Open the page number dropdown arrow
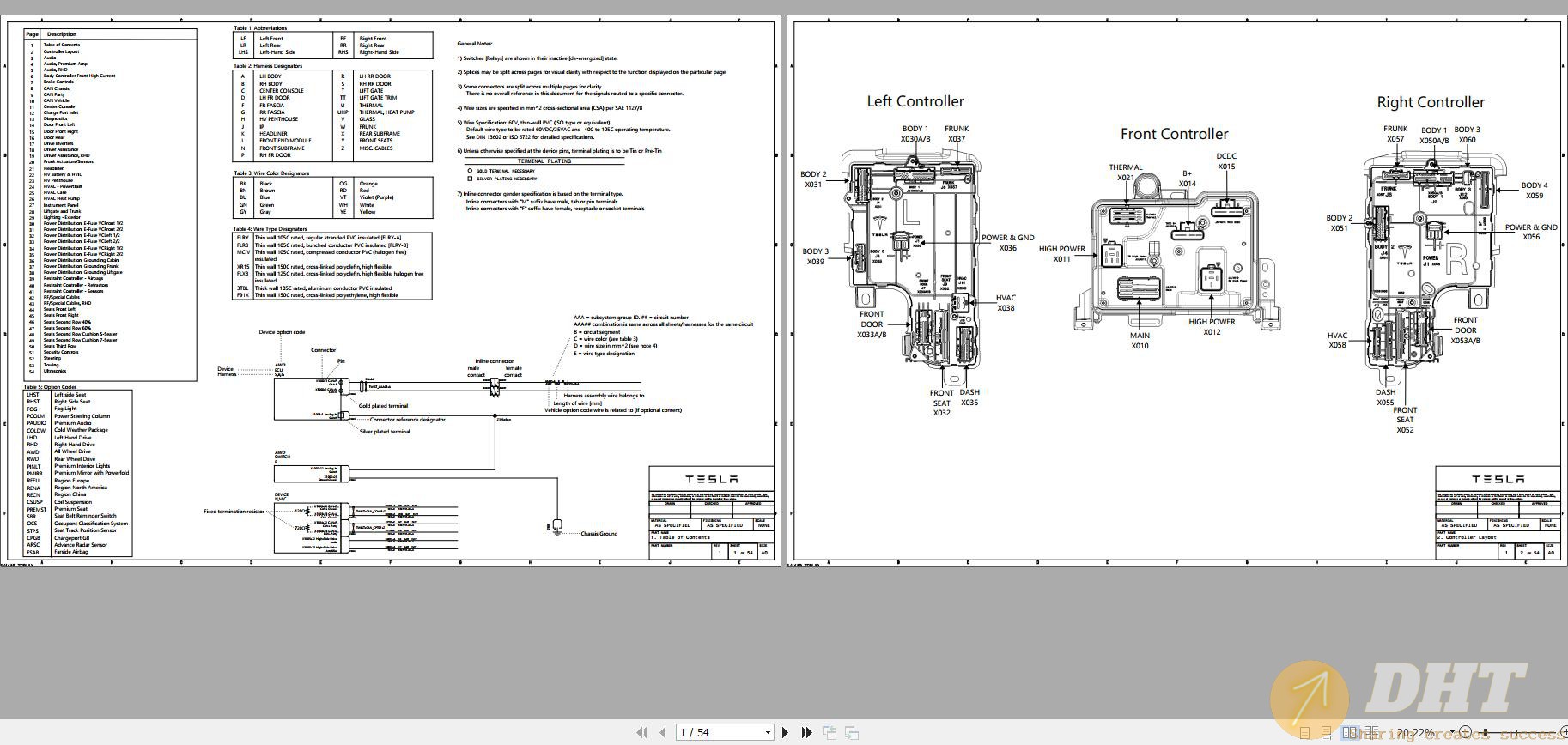 pyautogui.click(x=768, y=732)
